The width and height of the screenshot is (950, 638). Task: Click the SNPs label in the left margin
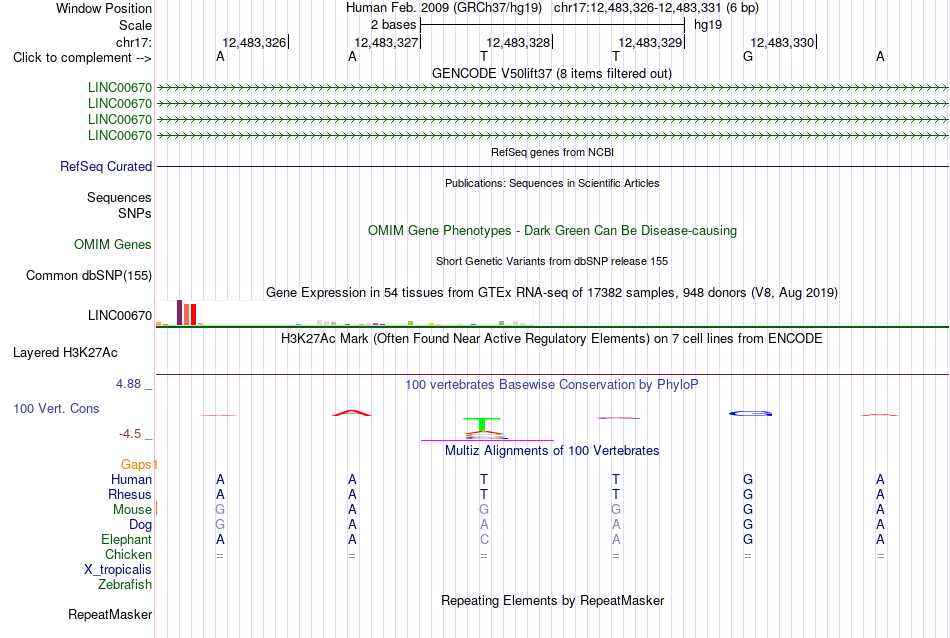pos(135,213)
